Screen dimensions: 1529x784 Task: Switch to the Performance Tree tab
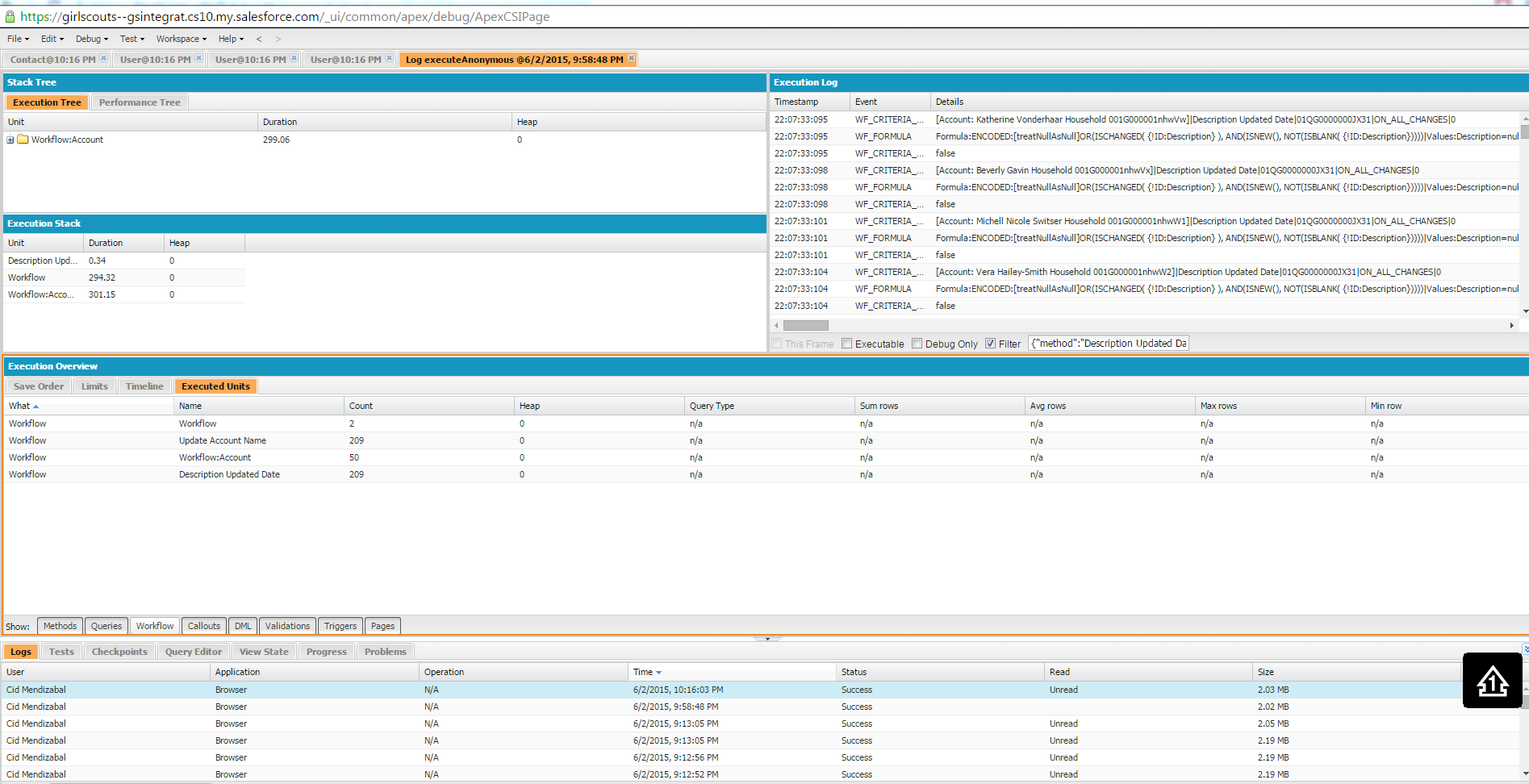(140, 102)
